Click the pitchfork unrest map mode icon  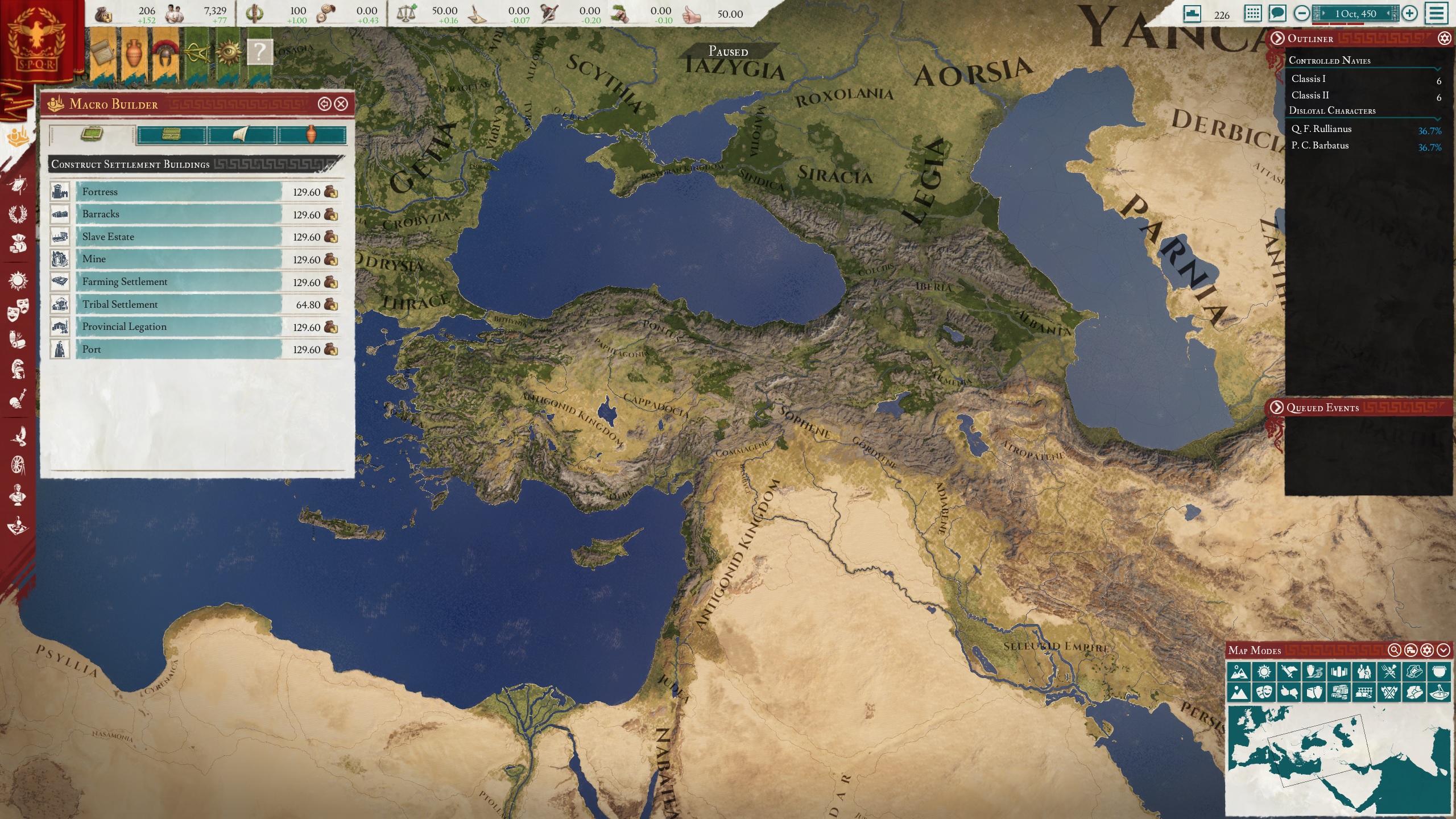click(x=1389, y=672)
